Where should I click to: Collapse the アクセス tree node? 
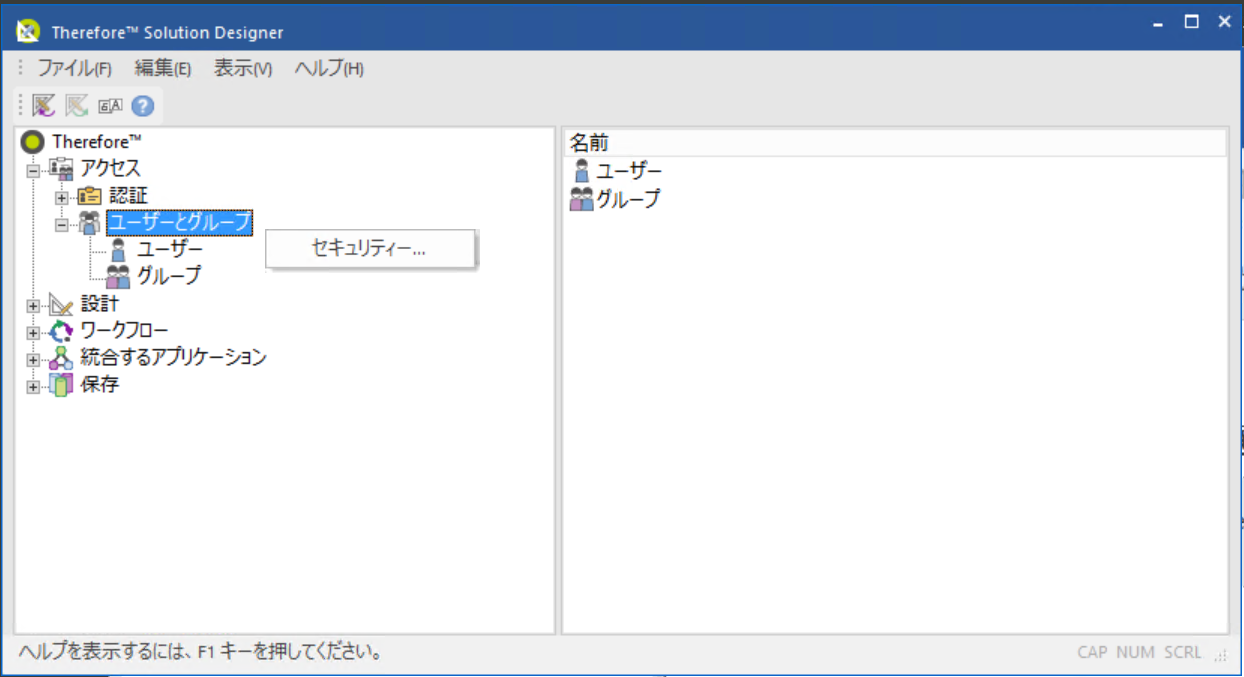coord(33,170)
